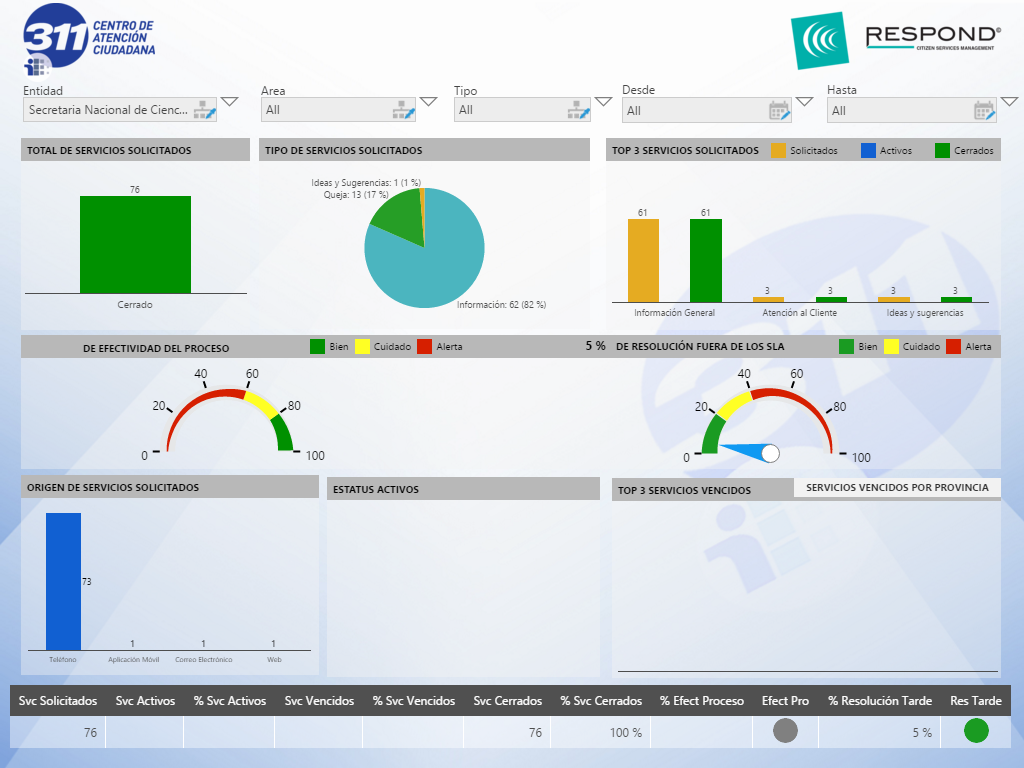Click Cuidado yellow swatch in Resolución SLA legend
This screenshot has width=1024, height=768.
tap(891, 346)
